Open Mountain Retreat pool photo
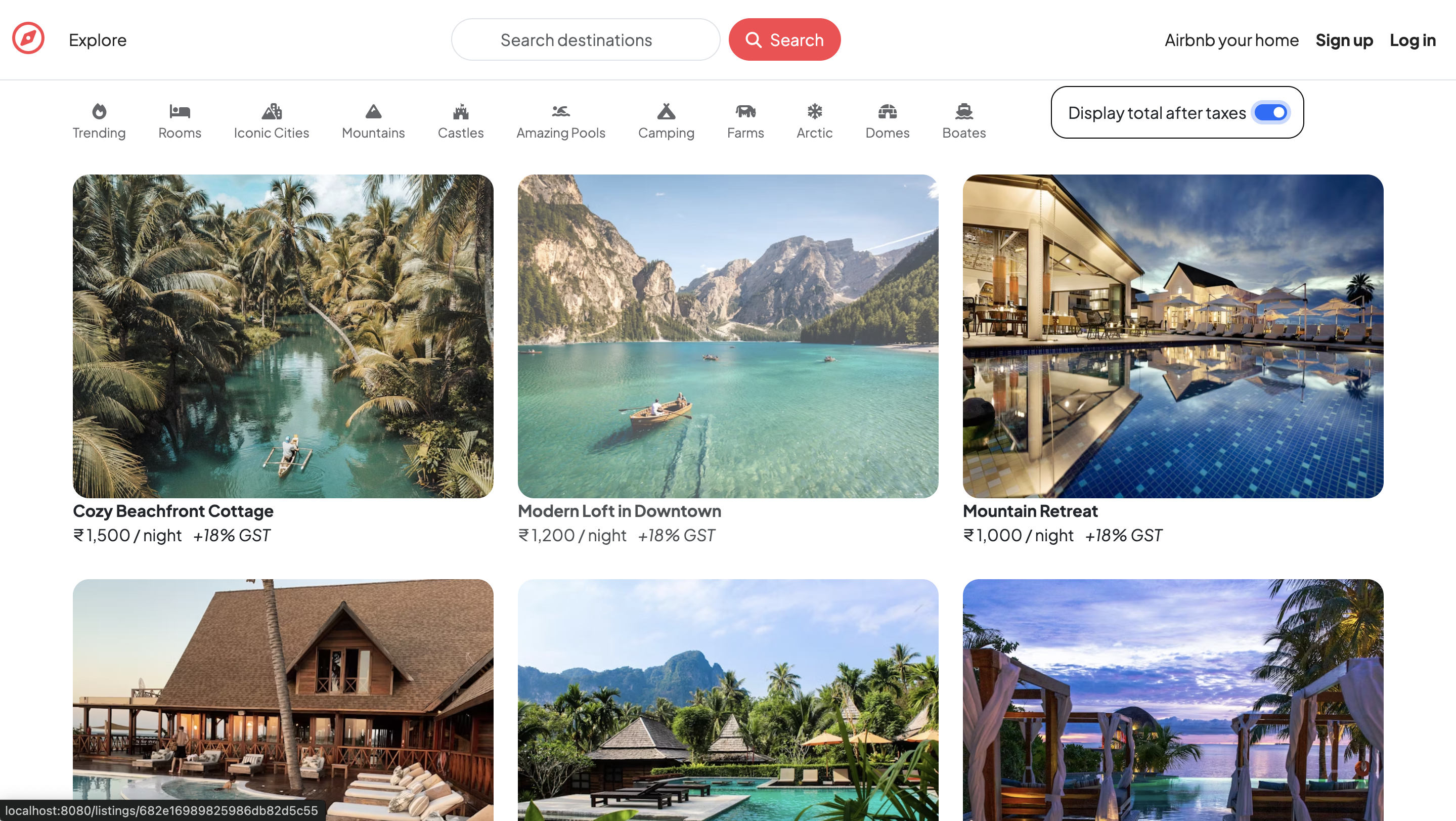This screenshot has height=821, width=1456. point(1173,336)
